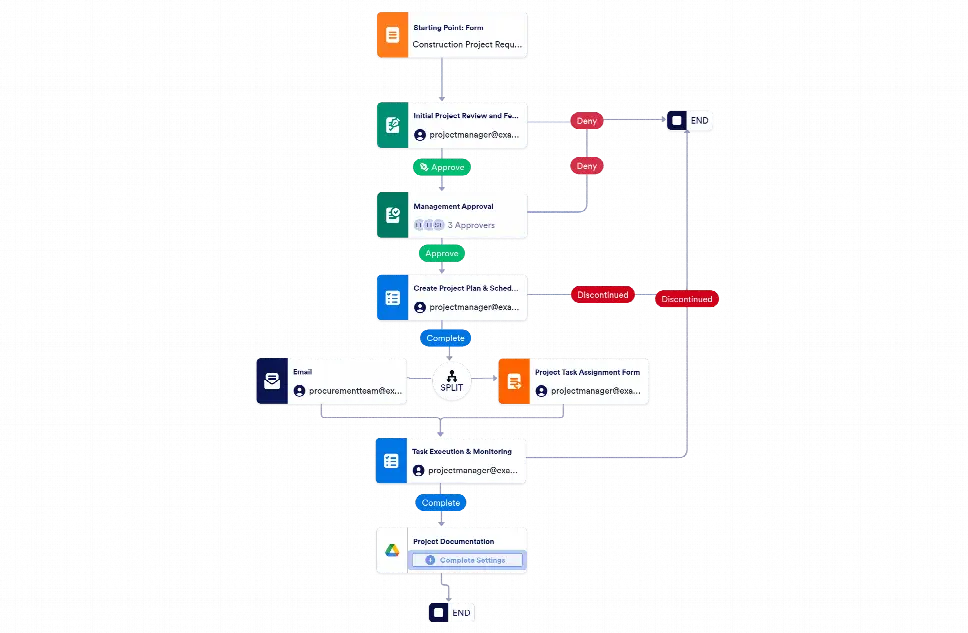
Task: Select the Approve label below Management Approval
Action: (x=442, y=253)
